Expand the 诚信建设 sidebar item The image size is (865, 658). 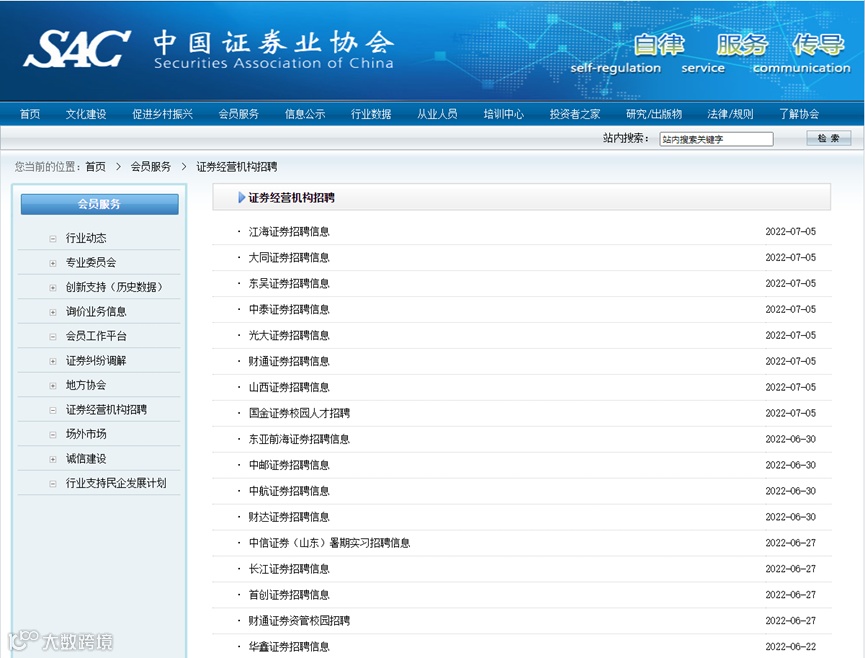(53, 459)
